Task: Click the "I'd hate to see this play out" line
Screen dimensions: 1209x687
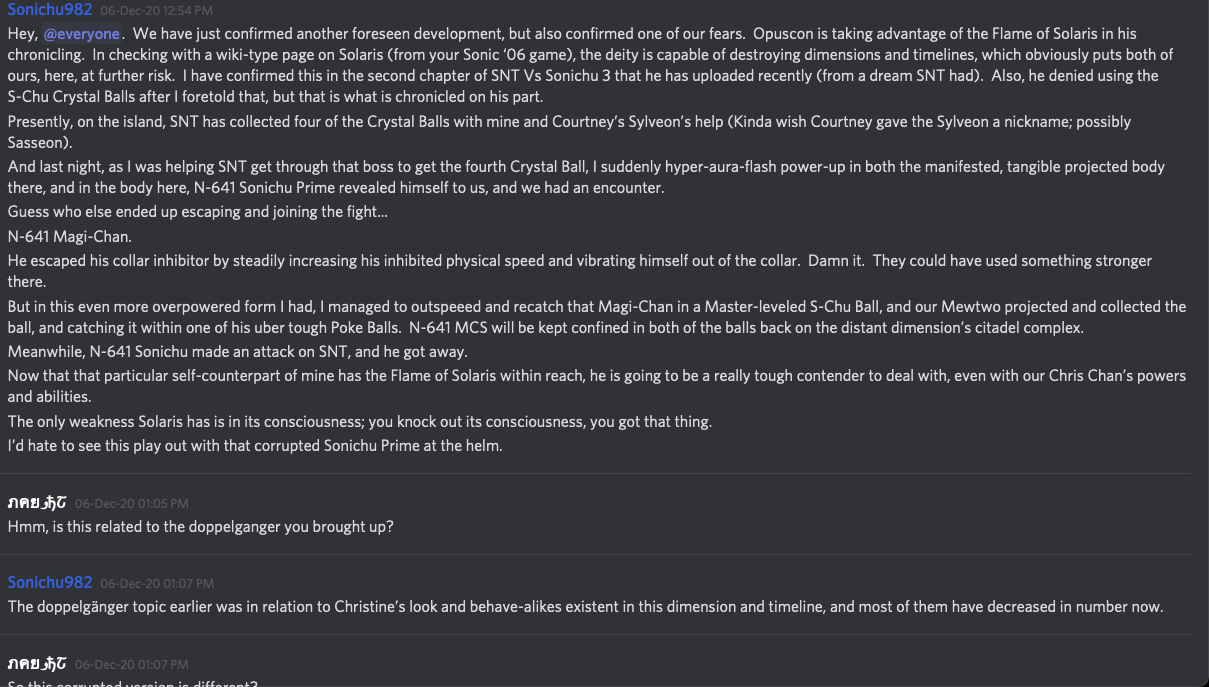Action: click(x=254, y=446)
